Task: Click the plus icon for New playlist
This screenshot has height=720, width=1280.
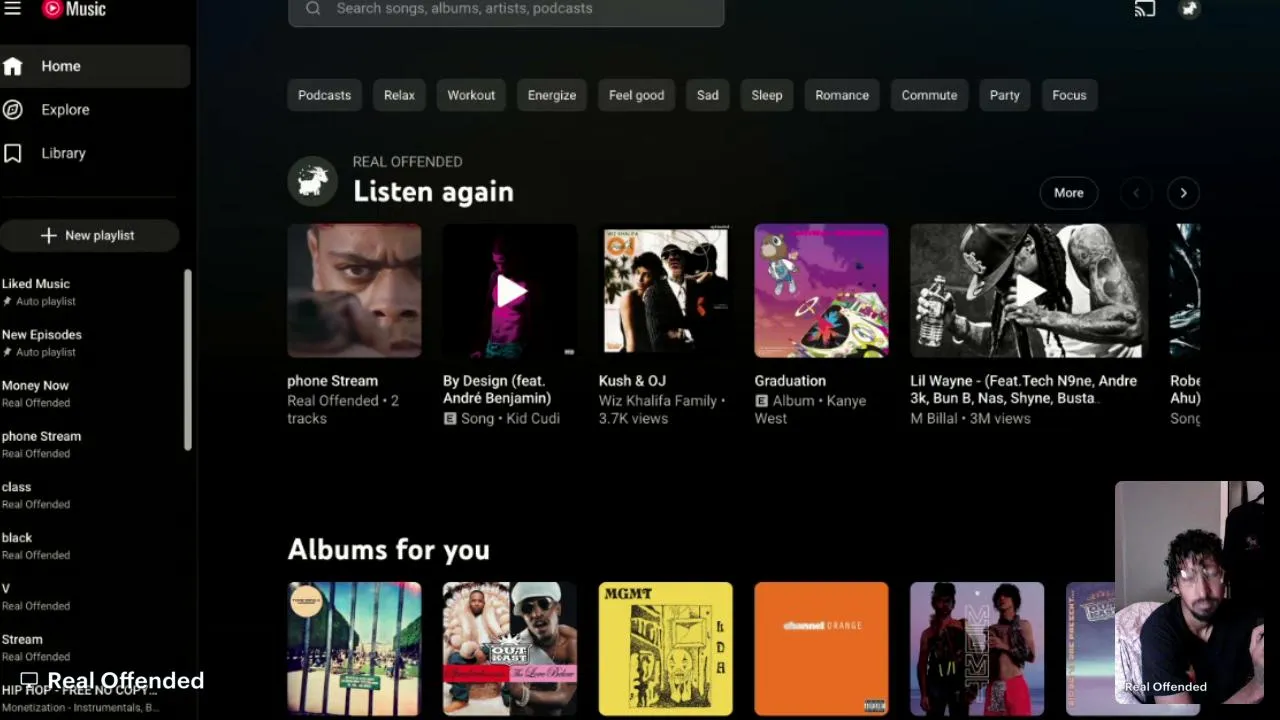Action: pos(48,235)
